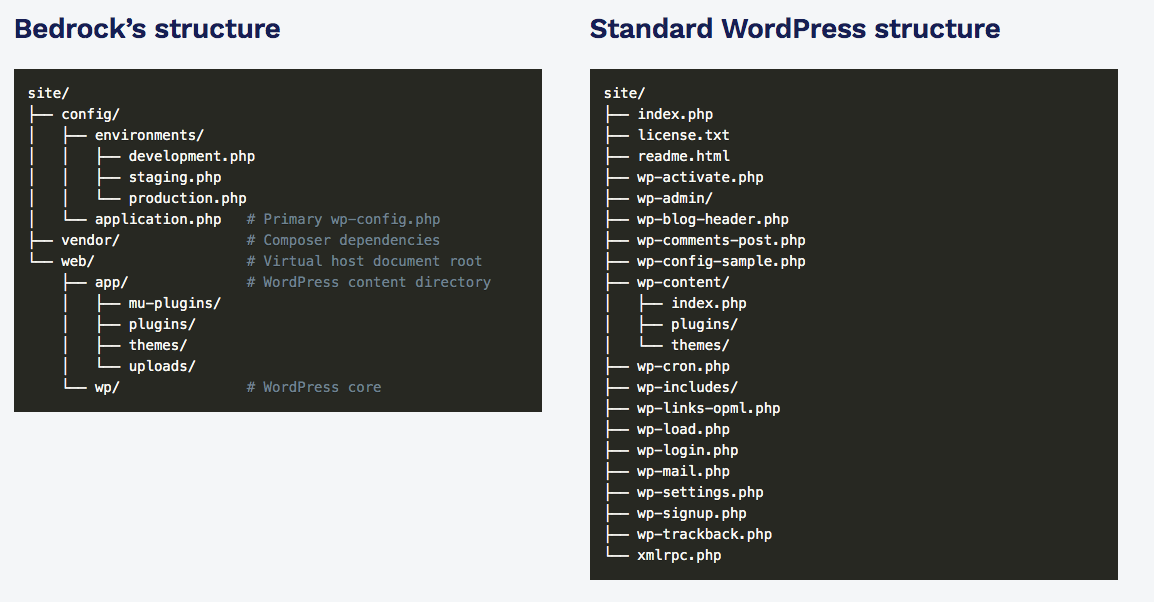Viewport: 1154px width, 602px height.
Task: Select the uploads/ folder entry
Action: (162, 366)
